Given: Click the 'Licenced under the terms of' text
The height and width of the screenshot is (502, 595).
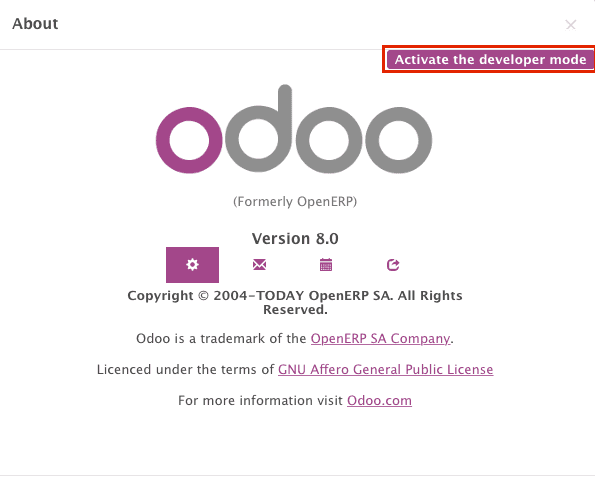Looking at the screenshot, I should 185,369.
